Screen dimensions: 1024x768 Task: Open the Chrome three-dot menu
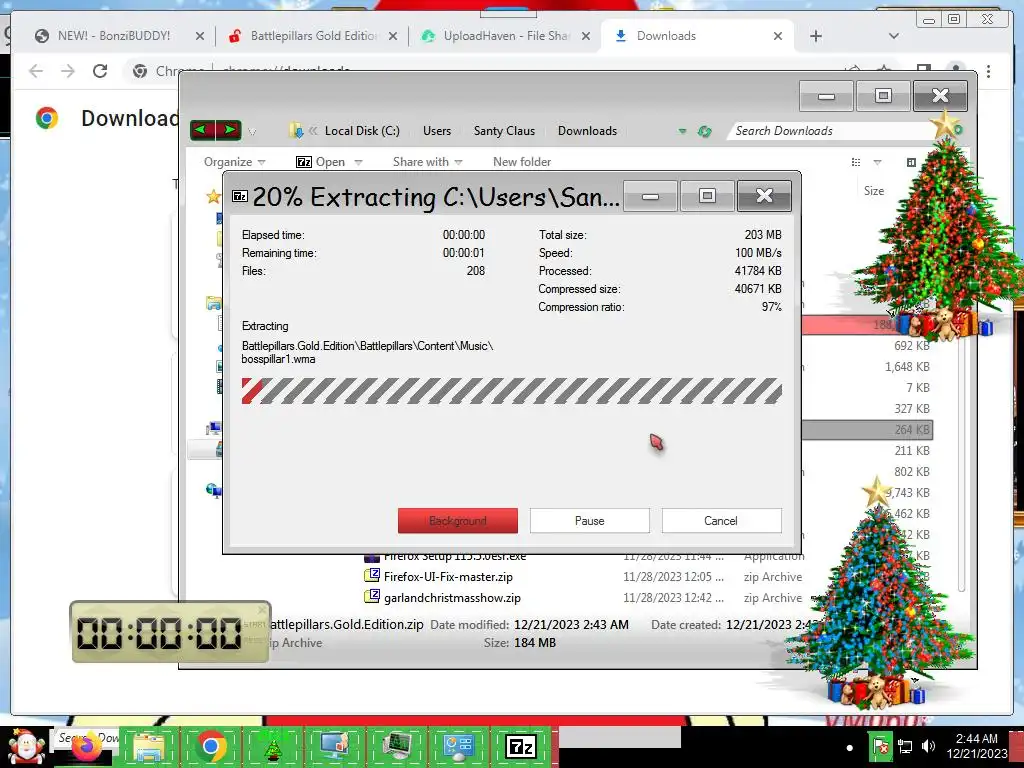pyautogui.click(x=989, y=71)
